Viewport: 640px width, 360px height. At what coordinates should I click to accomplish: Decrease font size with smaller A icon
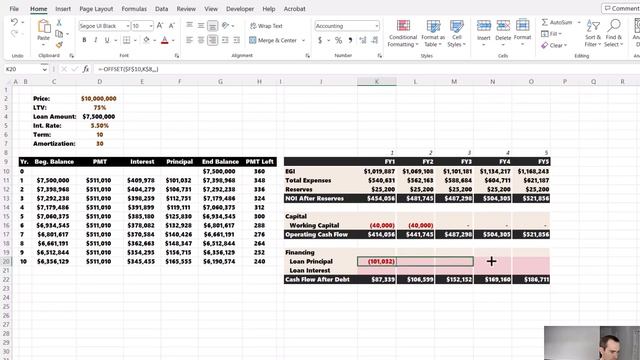click(x=172, y=26)
